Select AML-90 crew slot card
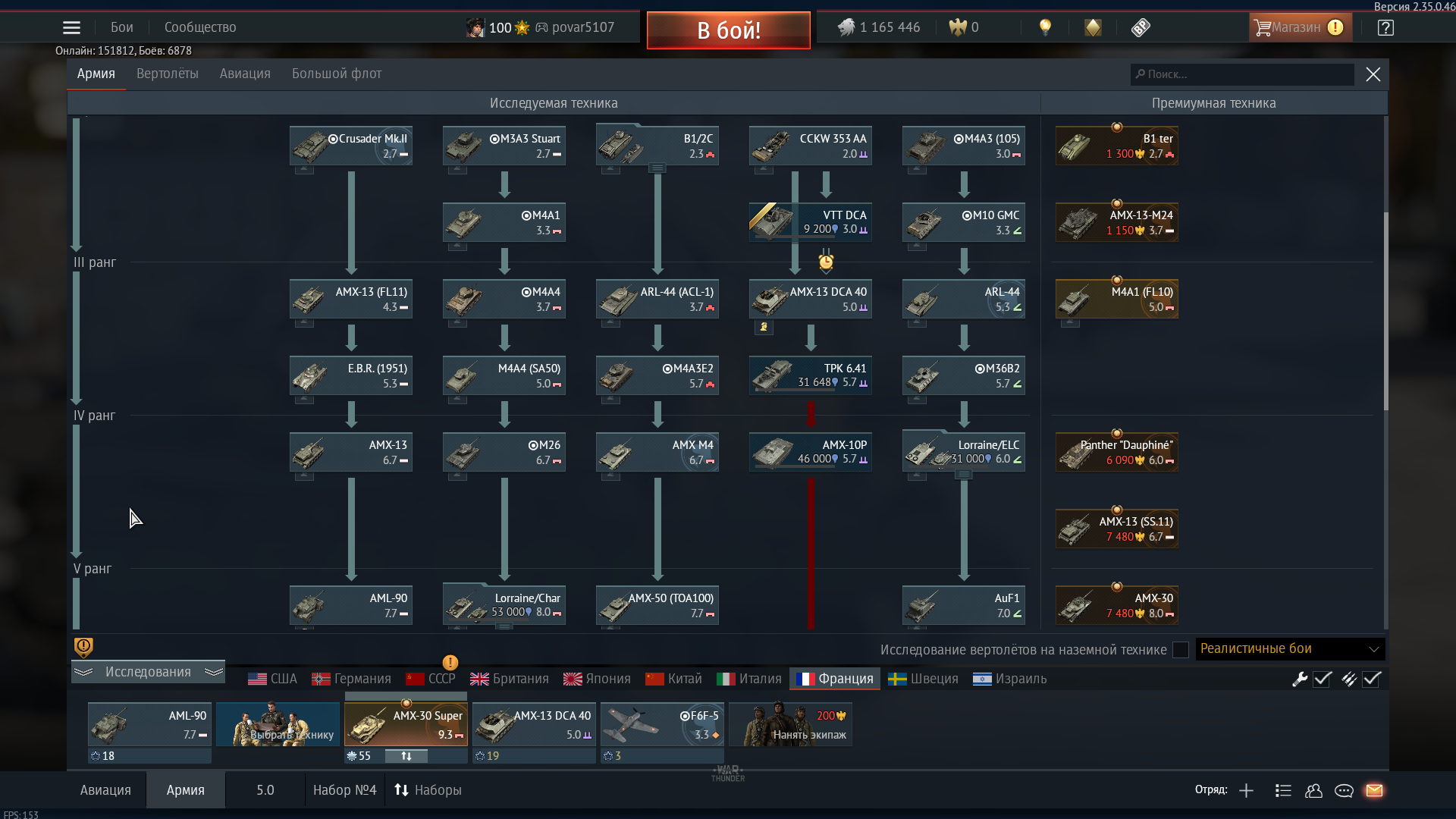 tap(149, 724)
